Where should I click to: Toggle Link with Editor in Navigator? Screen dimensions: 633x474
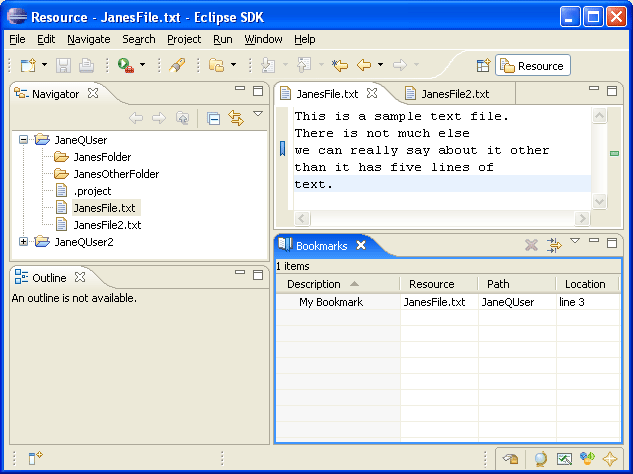tap(236, 118)
